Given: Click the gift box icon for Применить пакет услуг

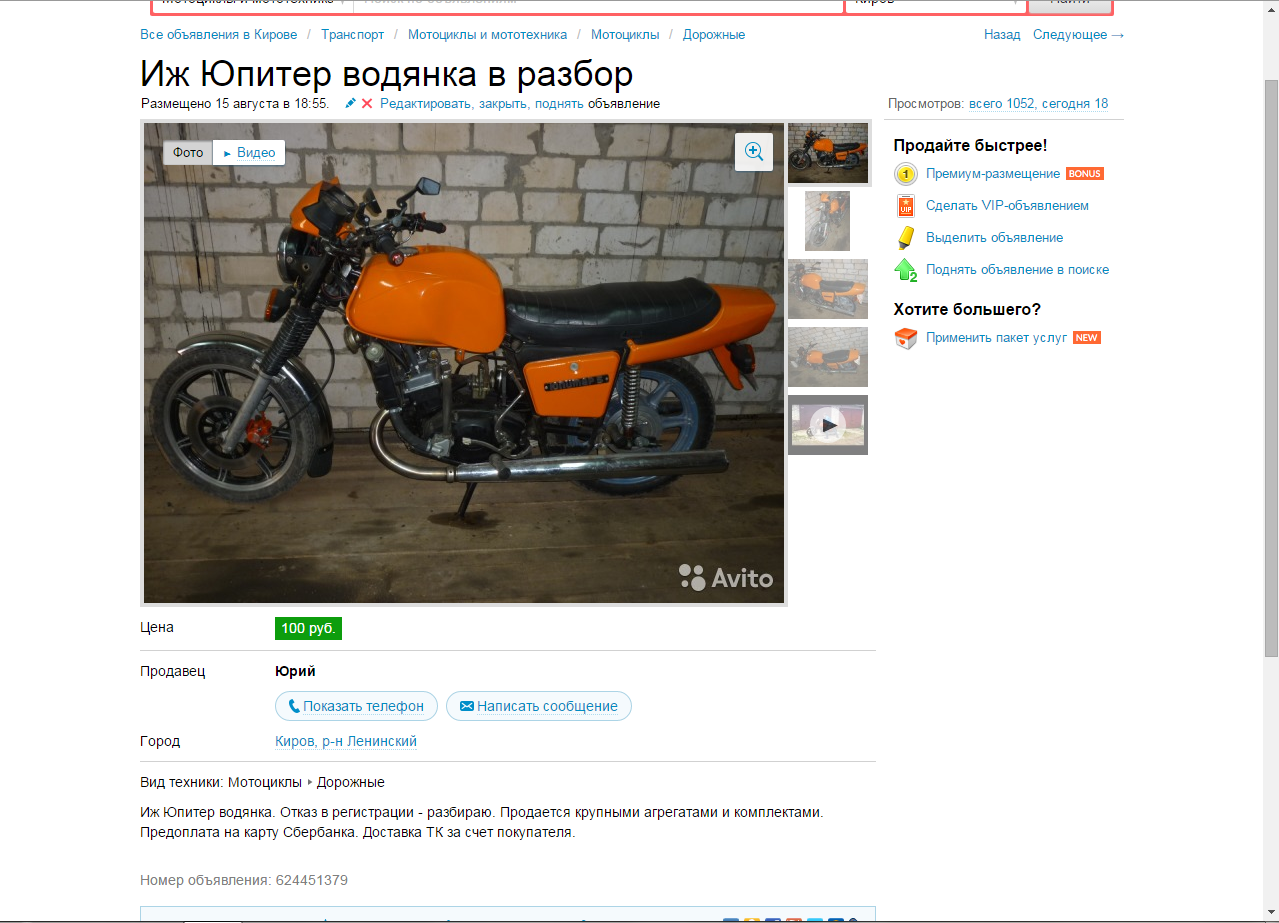Looking at the screenshot, I should click(x=905, y=338).
